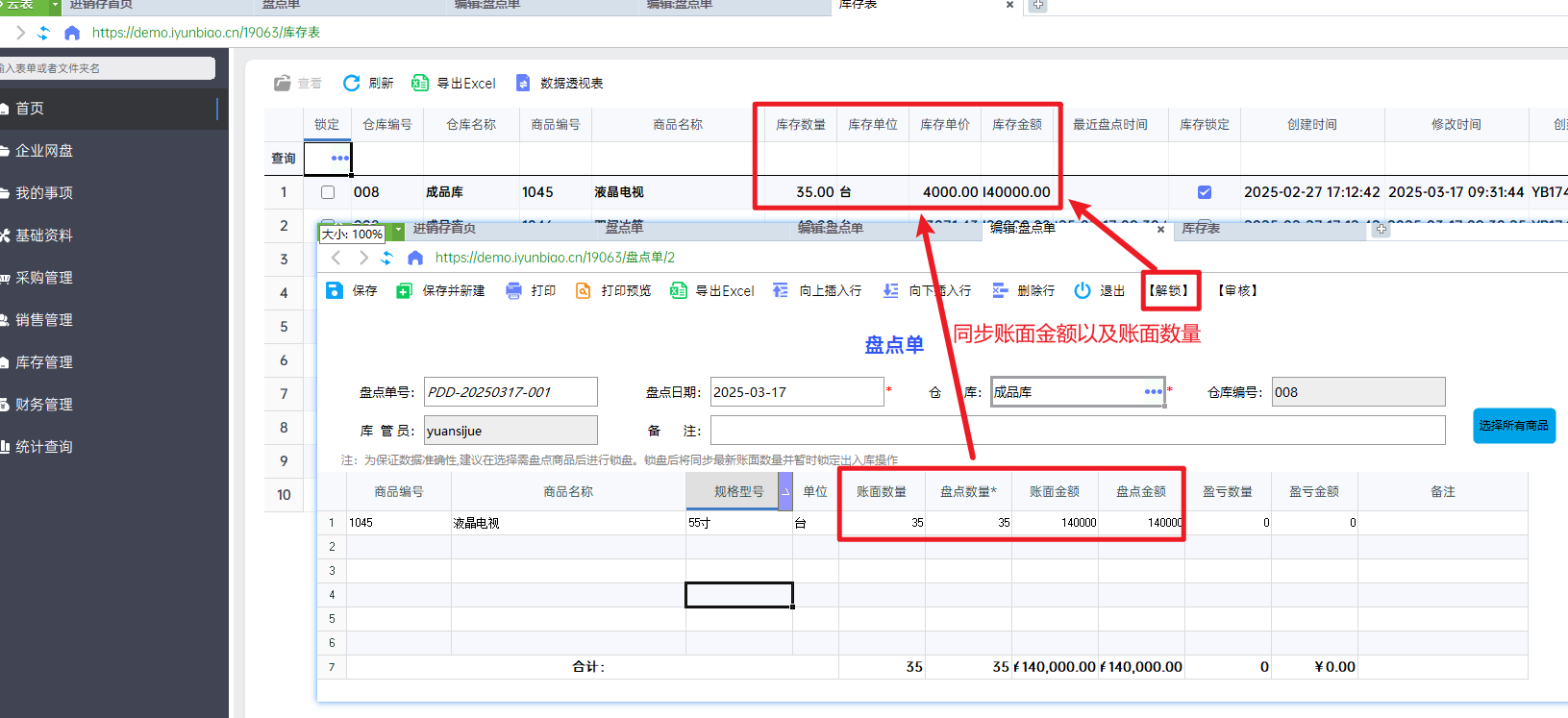Click the 盈亏金额 column header
The image size is (1568, 718).
1314,492
